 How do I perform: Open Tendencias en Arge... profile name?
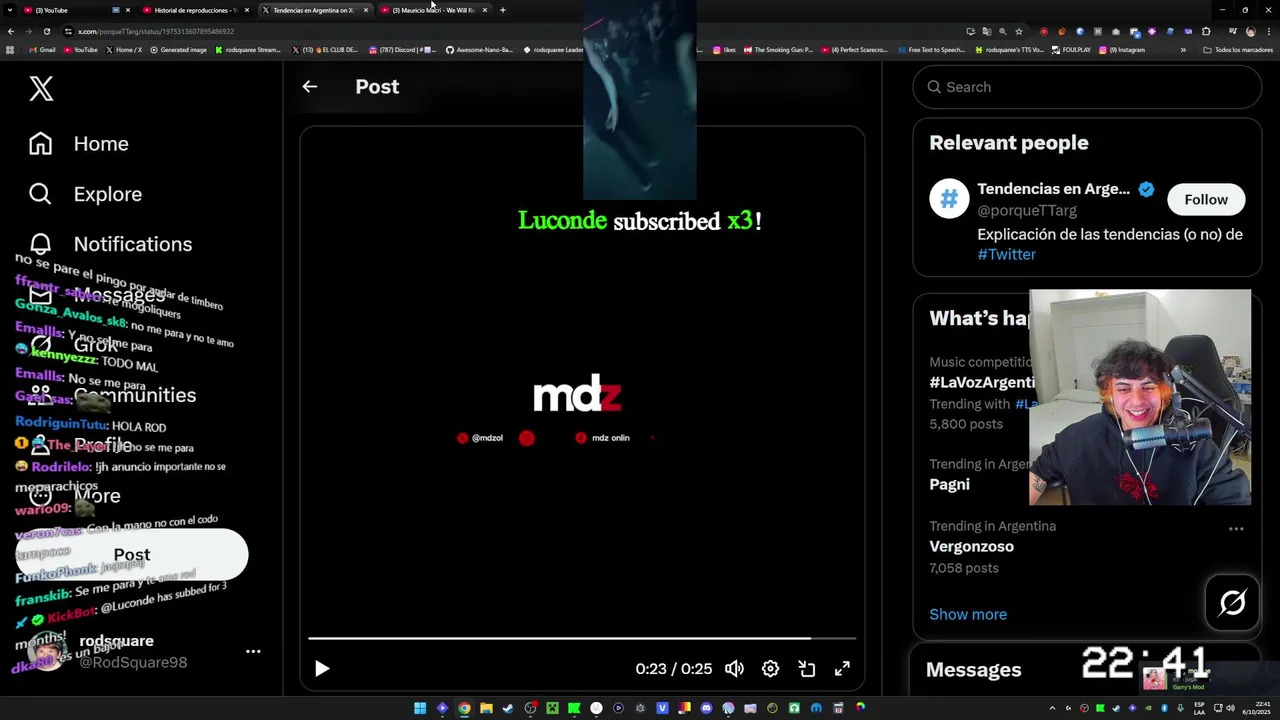pos(1053,189)
